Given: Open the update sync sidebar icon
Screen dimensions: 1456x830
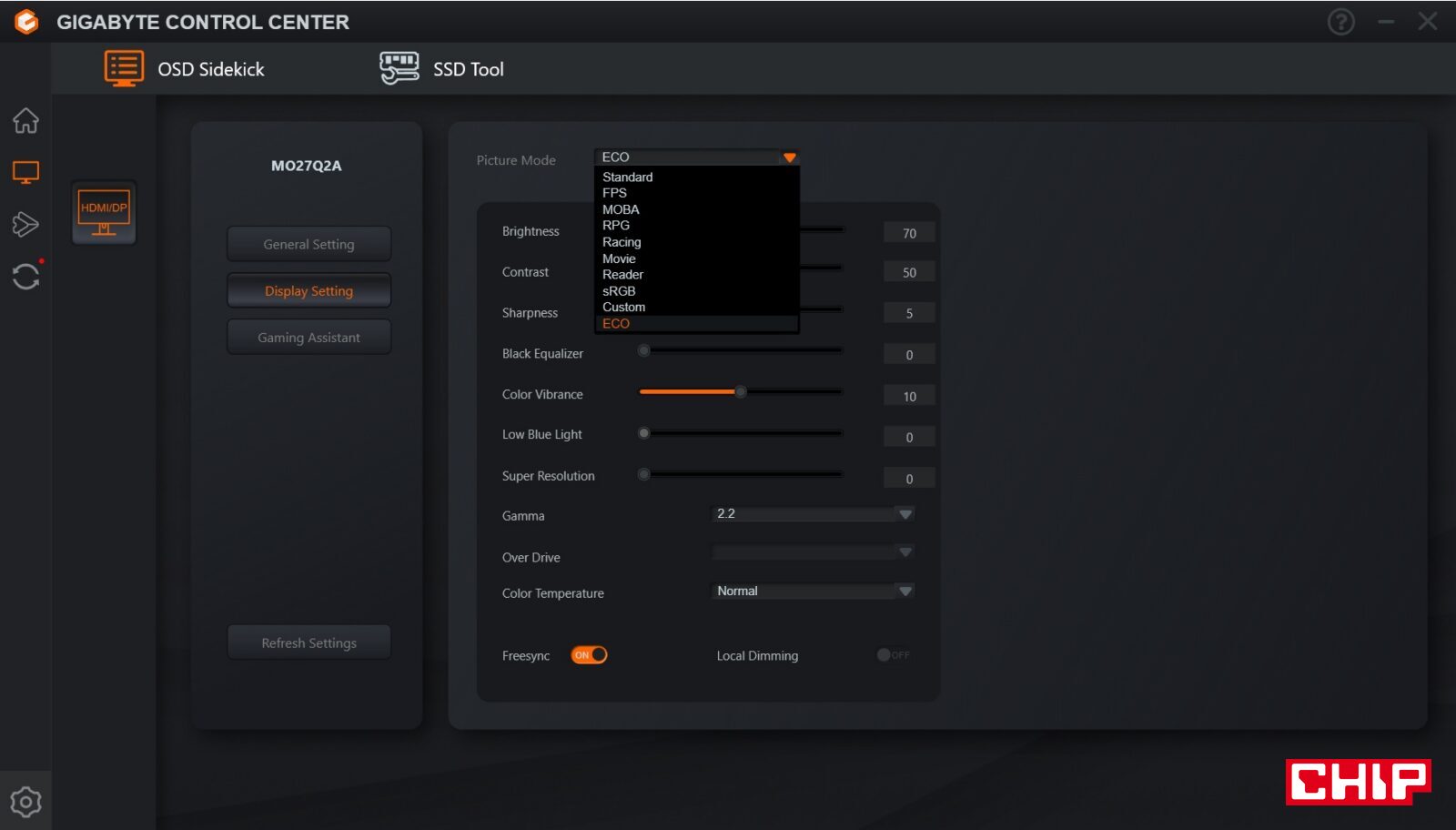Looking at the screenshot, I should click(25, 276).
